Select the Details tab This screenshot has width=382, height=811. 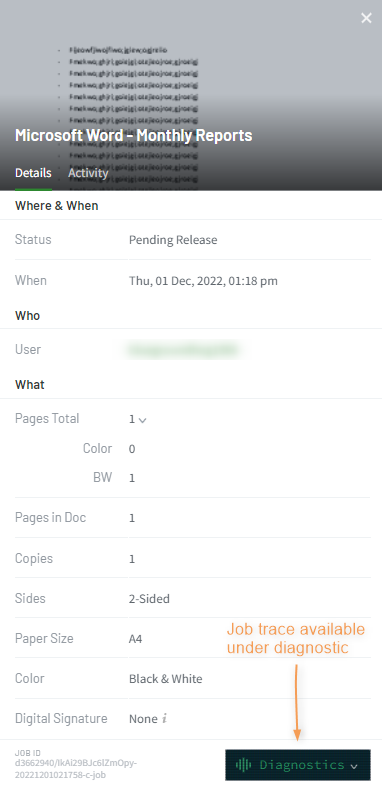click(33, 173)
